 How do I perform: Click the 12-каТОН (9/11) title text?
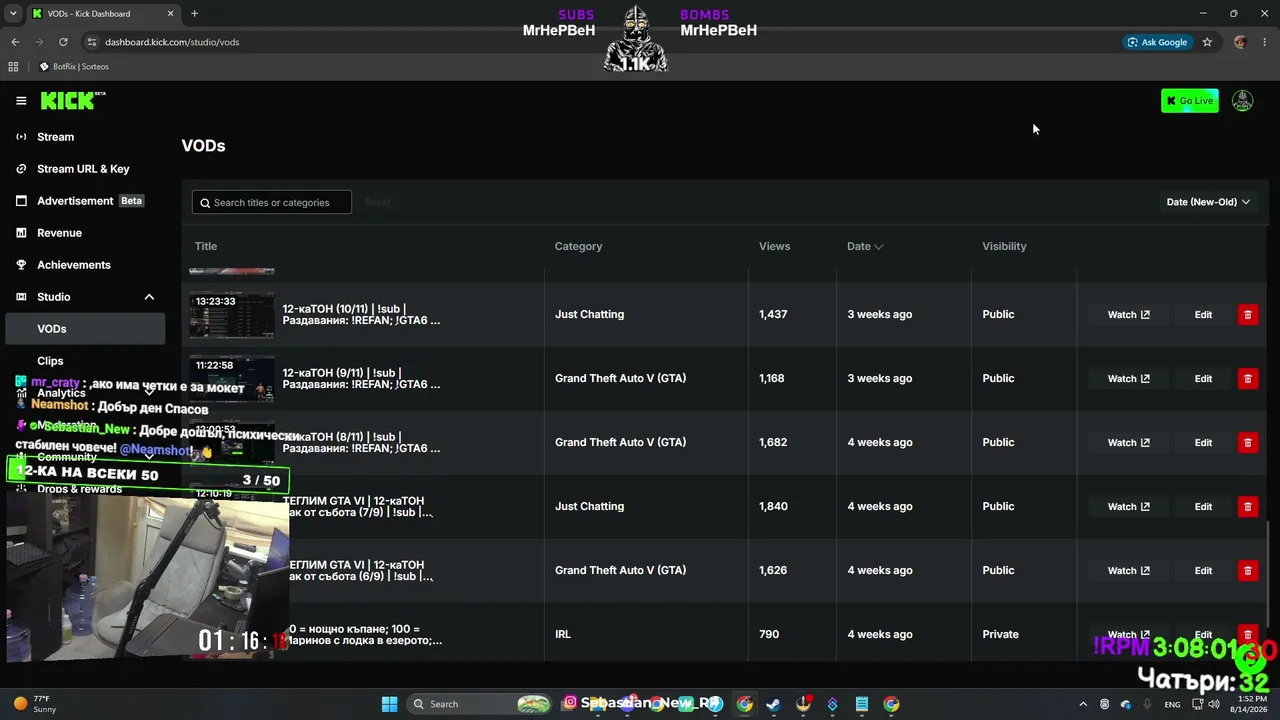click(361, 379)
